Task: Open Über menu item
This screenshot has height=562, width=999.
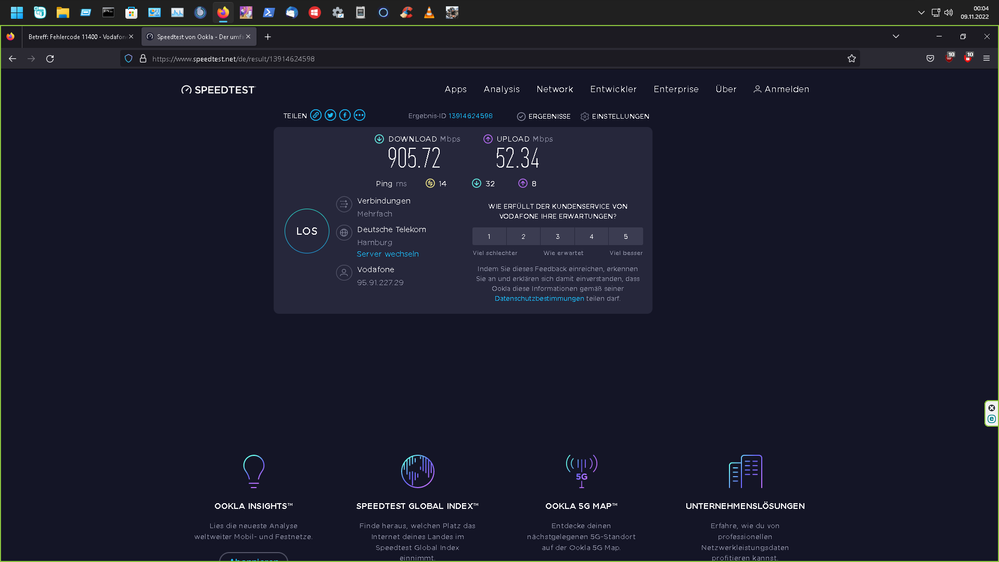Action: 726,89
